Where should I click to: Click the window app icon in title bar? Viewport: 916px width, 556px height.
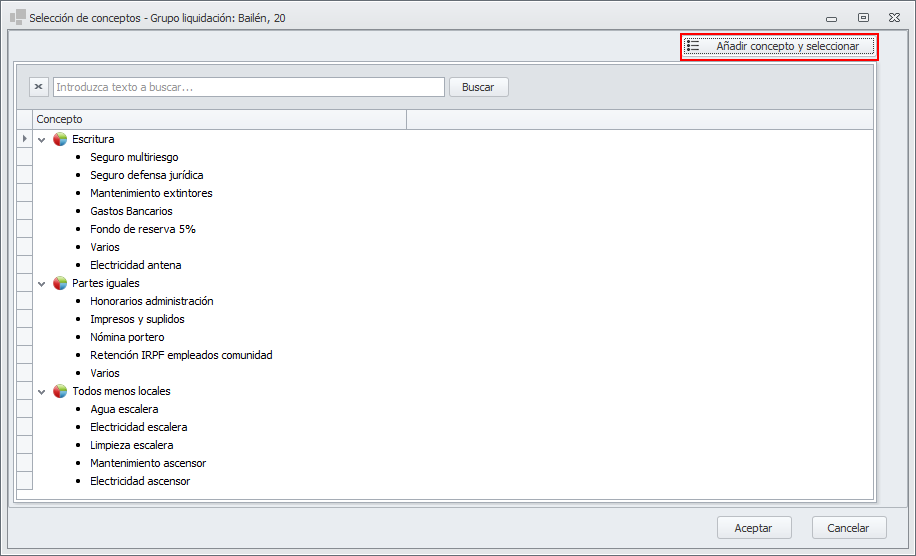18,17
